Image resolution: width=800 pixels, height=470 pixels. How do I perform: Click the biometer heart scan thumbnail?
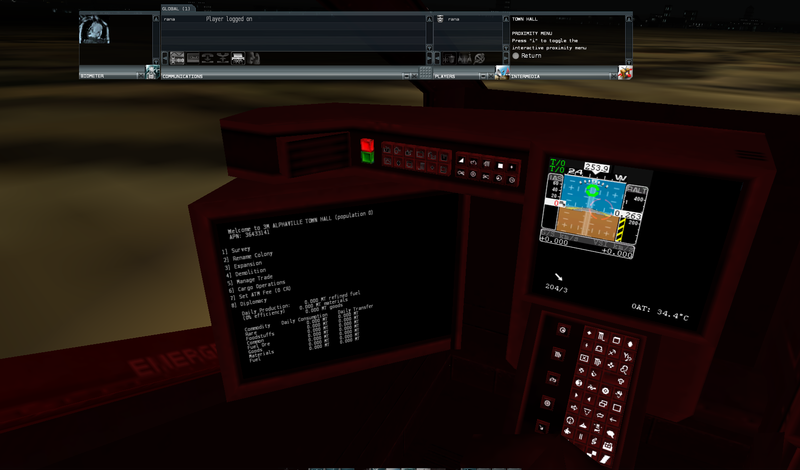[x=94, y=29]
